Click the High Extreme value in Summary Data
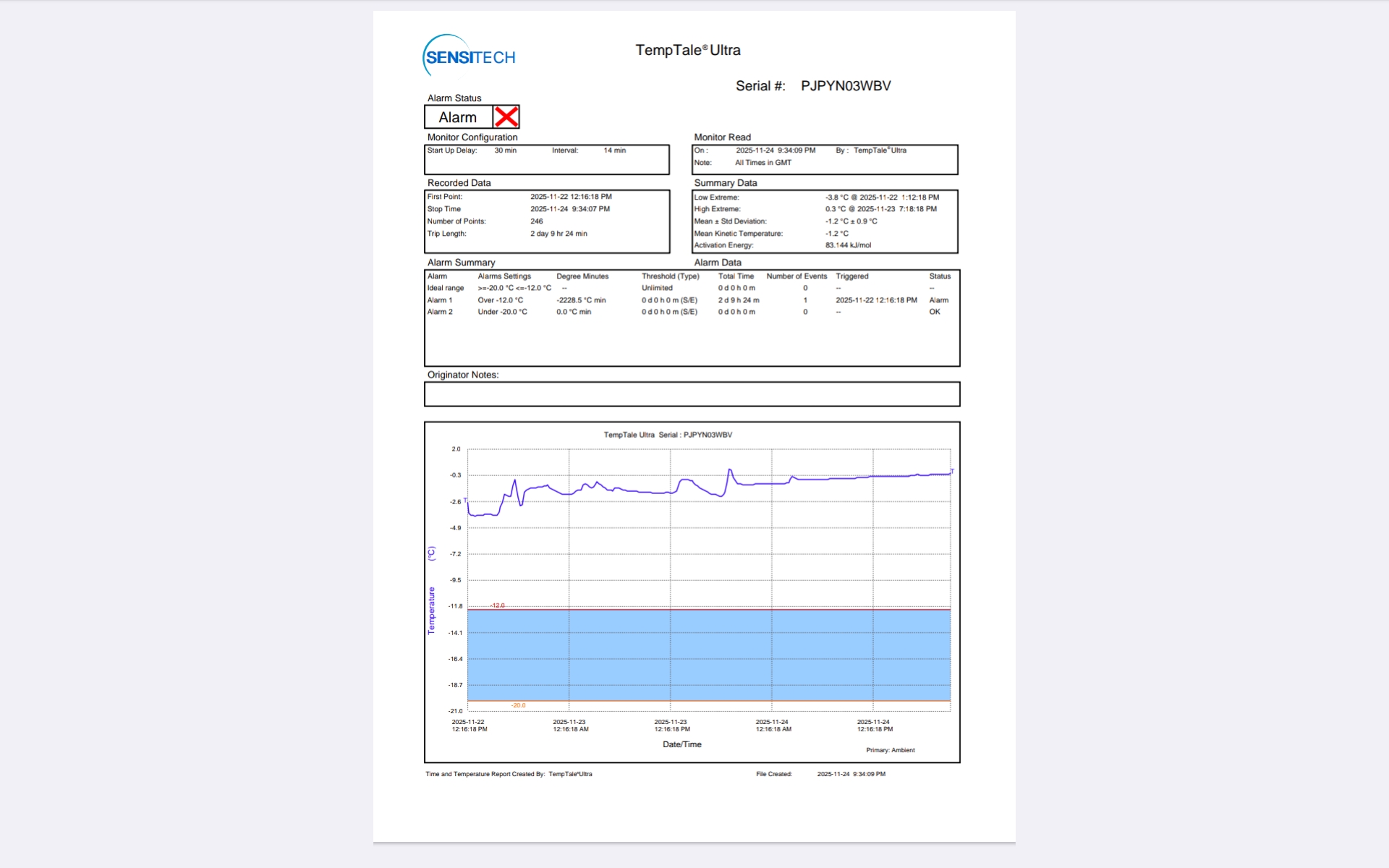Viewport: 1389px width, 868px height. click(x=880, y=209)
